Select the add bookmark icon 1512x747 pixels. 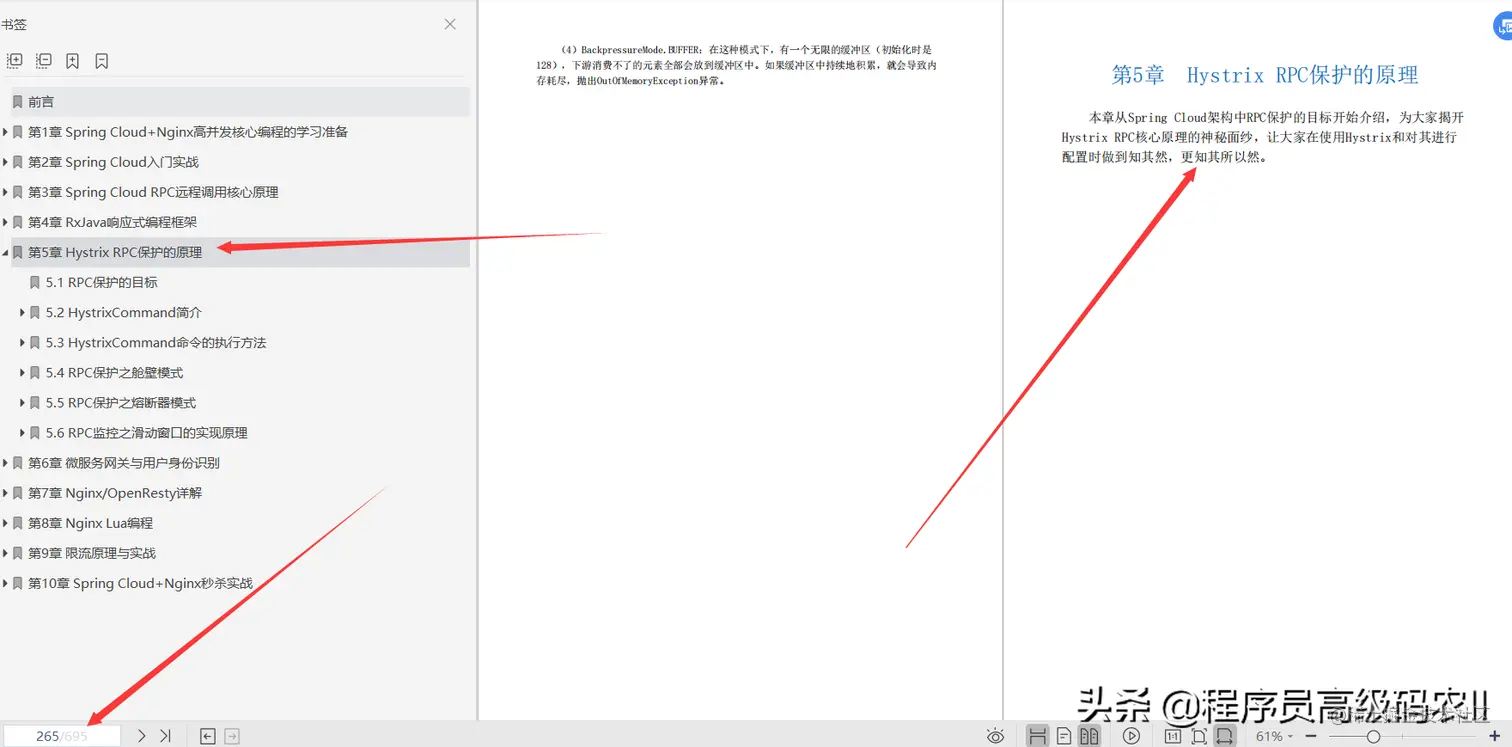72,60
